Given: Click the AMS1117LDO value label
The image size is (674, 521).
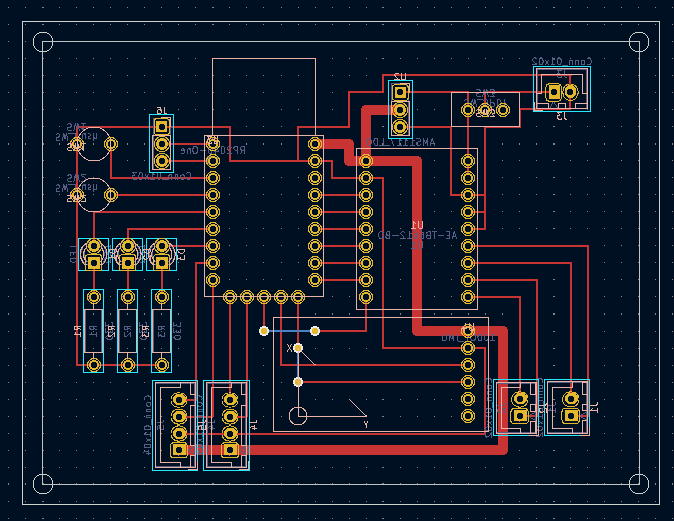Looking at the screenshot, I should (400, 142).
